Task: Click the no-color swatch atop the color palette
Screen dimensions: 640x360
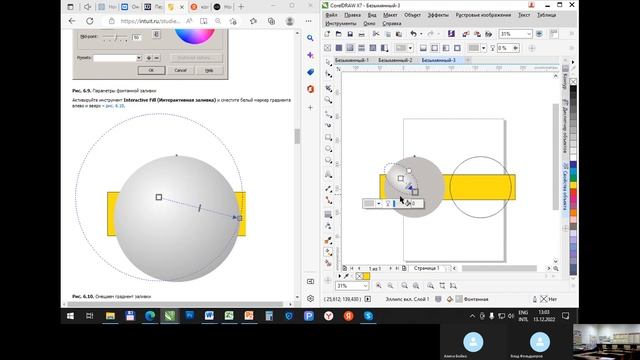Action: pyautogui.click(x=573, y=82)
